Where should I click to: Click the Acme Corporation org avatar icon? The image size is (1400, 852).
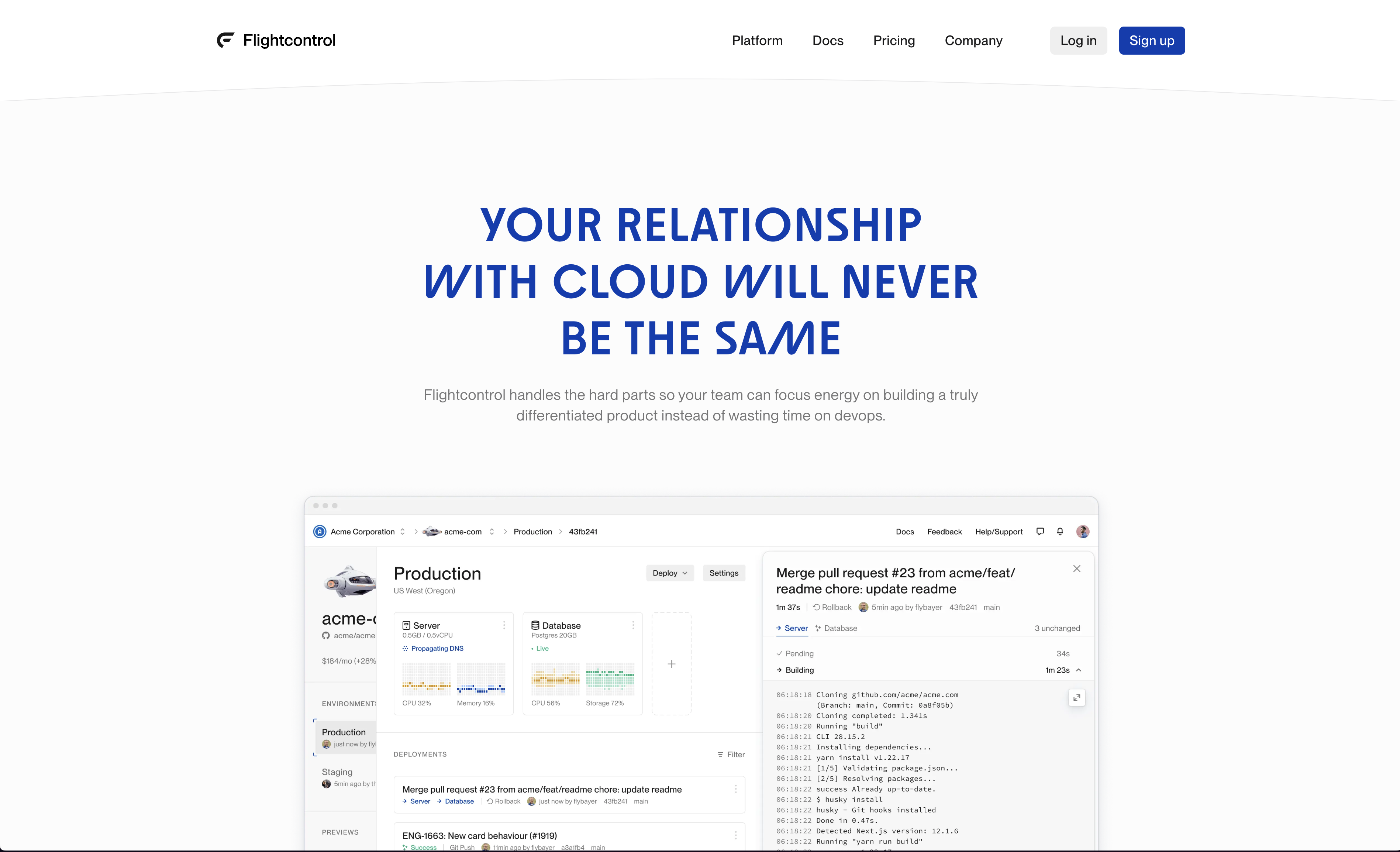[x=320, y=532]
